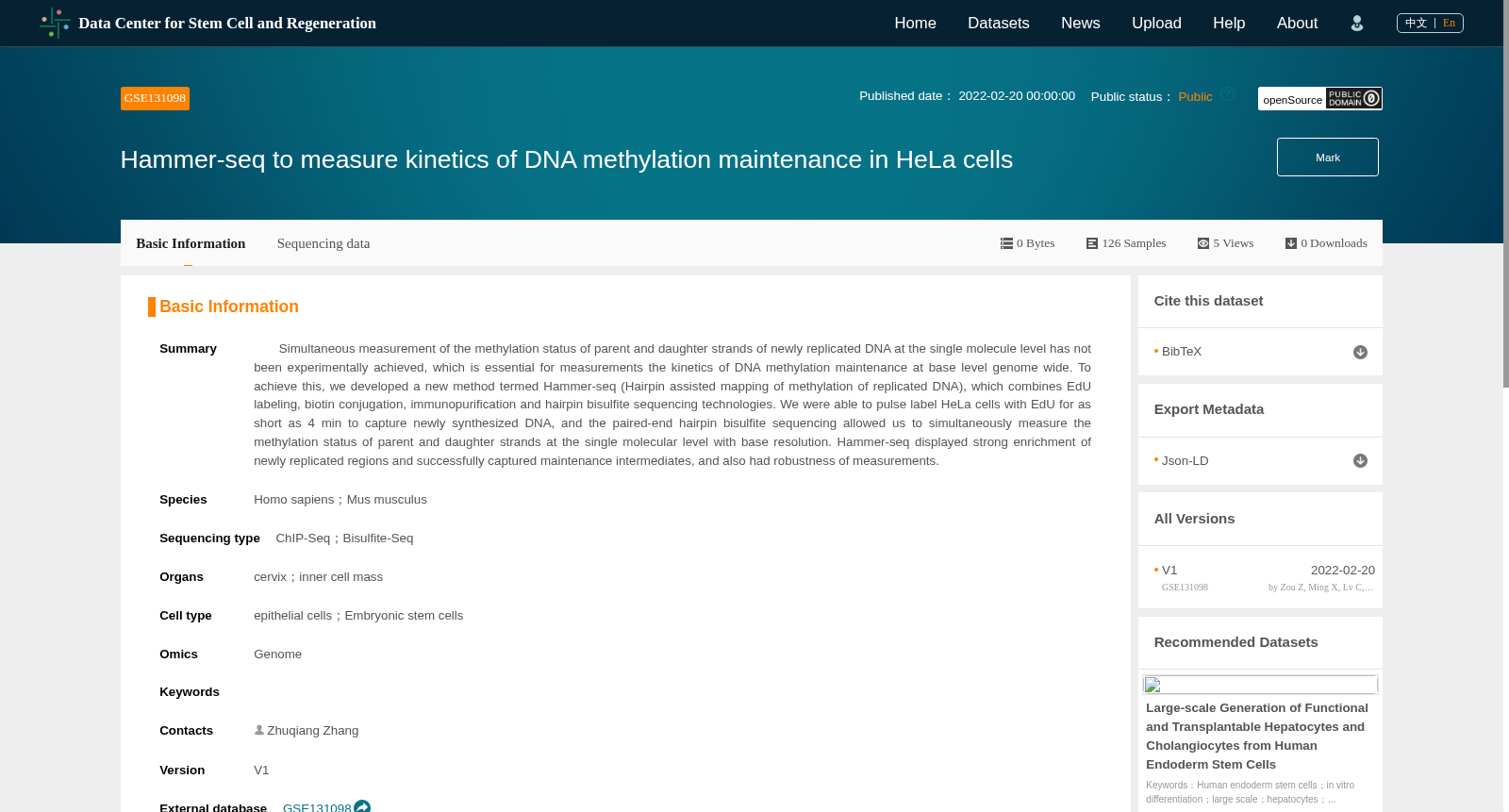
Task: Click the contact person icon beside Zhuqiang Zhang
Action: (259, 730)
